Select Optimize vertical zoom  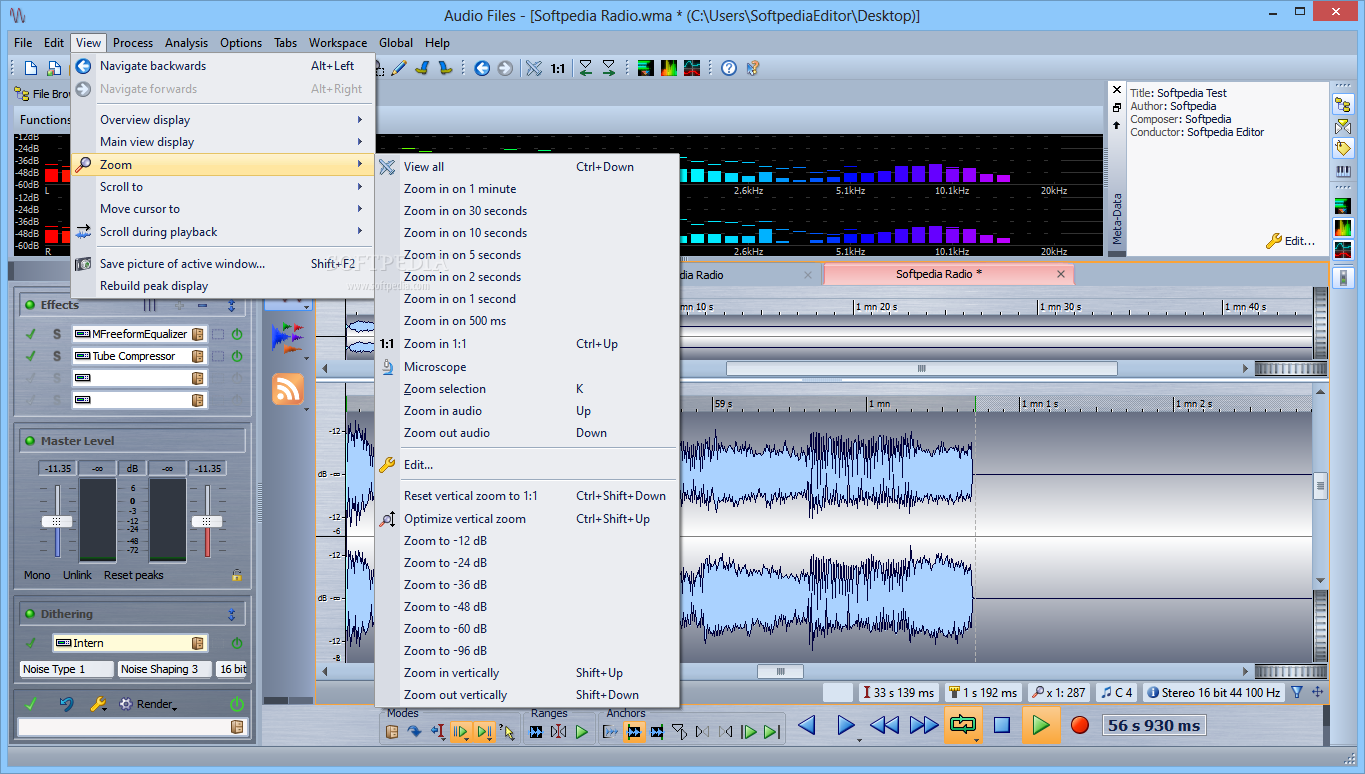[x=527, y=519]
